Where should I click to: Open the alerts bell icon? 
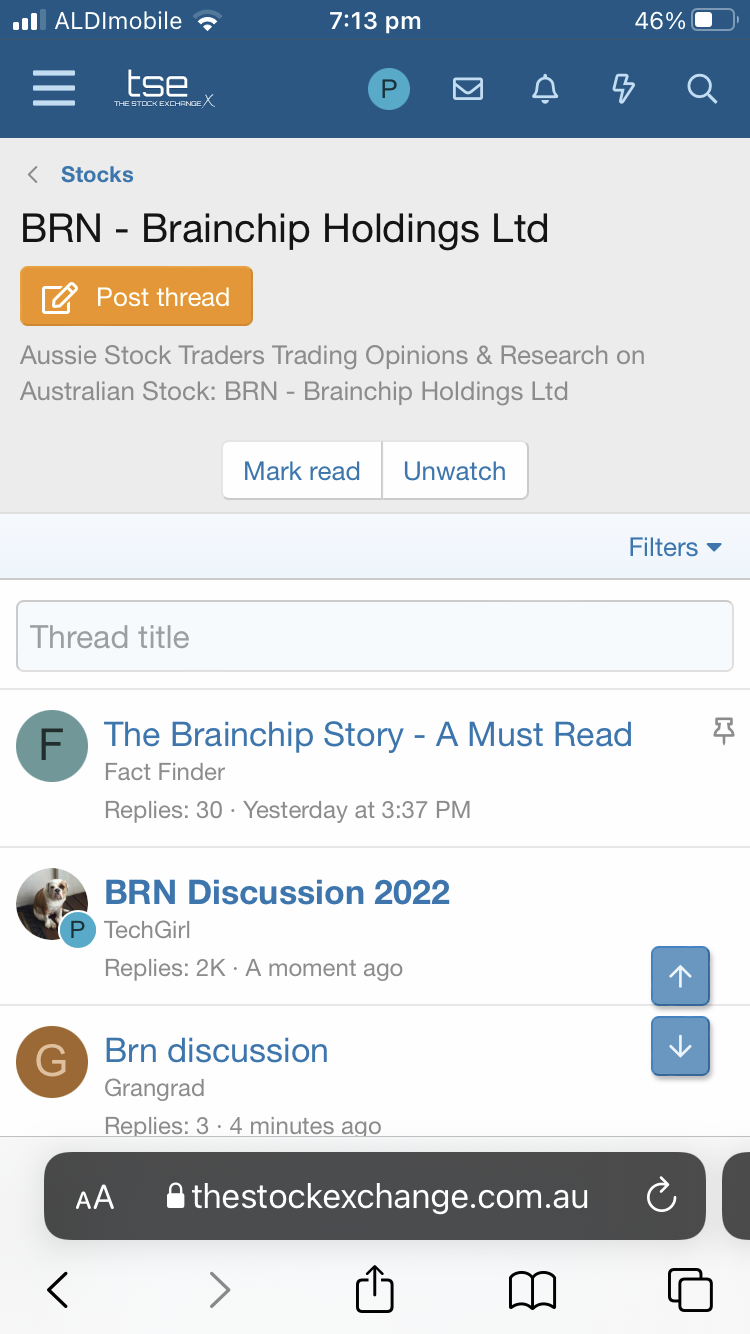pyautogui.click(x=545, y=90)
